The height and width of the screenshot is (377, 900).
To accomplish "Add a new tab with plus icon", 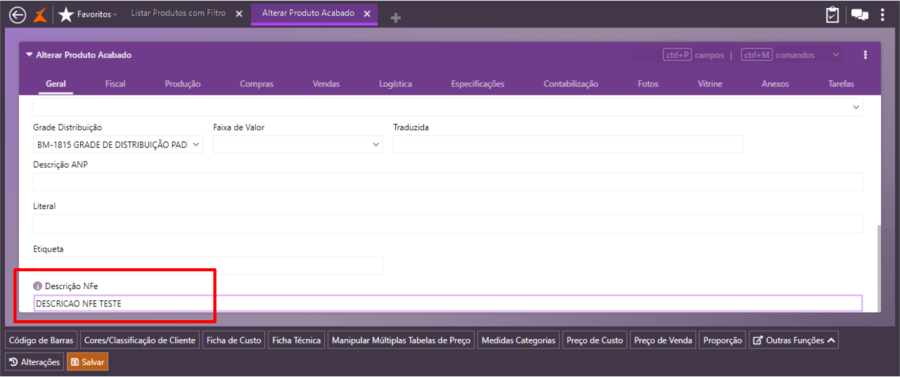I will [395, 18].
